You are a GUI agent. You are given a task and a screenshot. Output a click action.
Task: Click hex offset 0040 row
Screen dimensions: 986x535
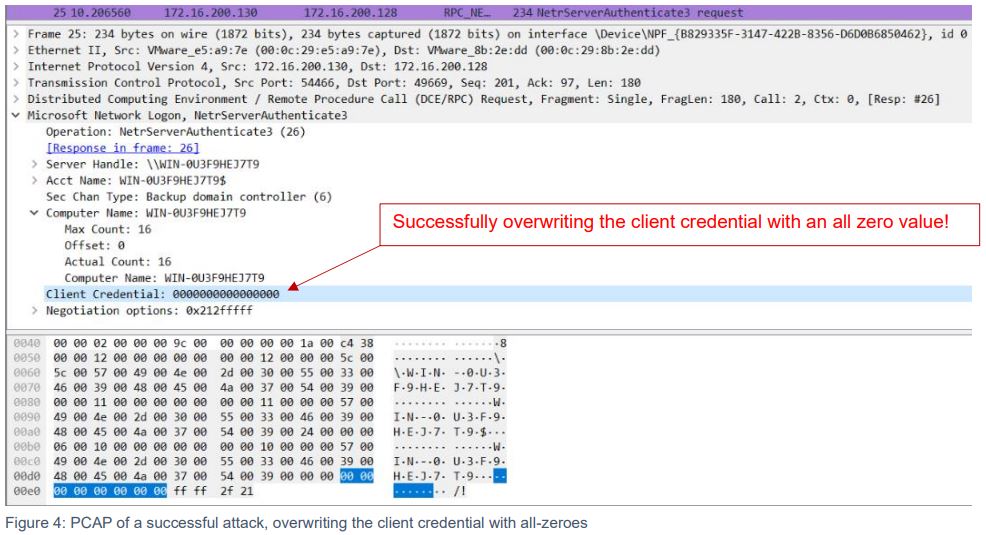(27, 343)
